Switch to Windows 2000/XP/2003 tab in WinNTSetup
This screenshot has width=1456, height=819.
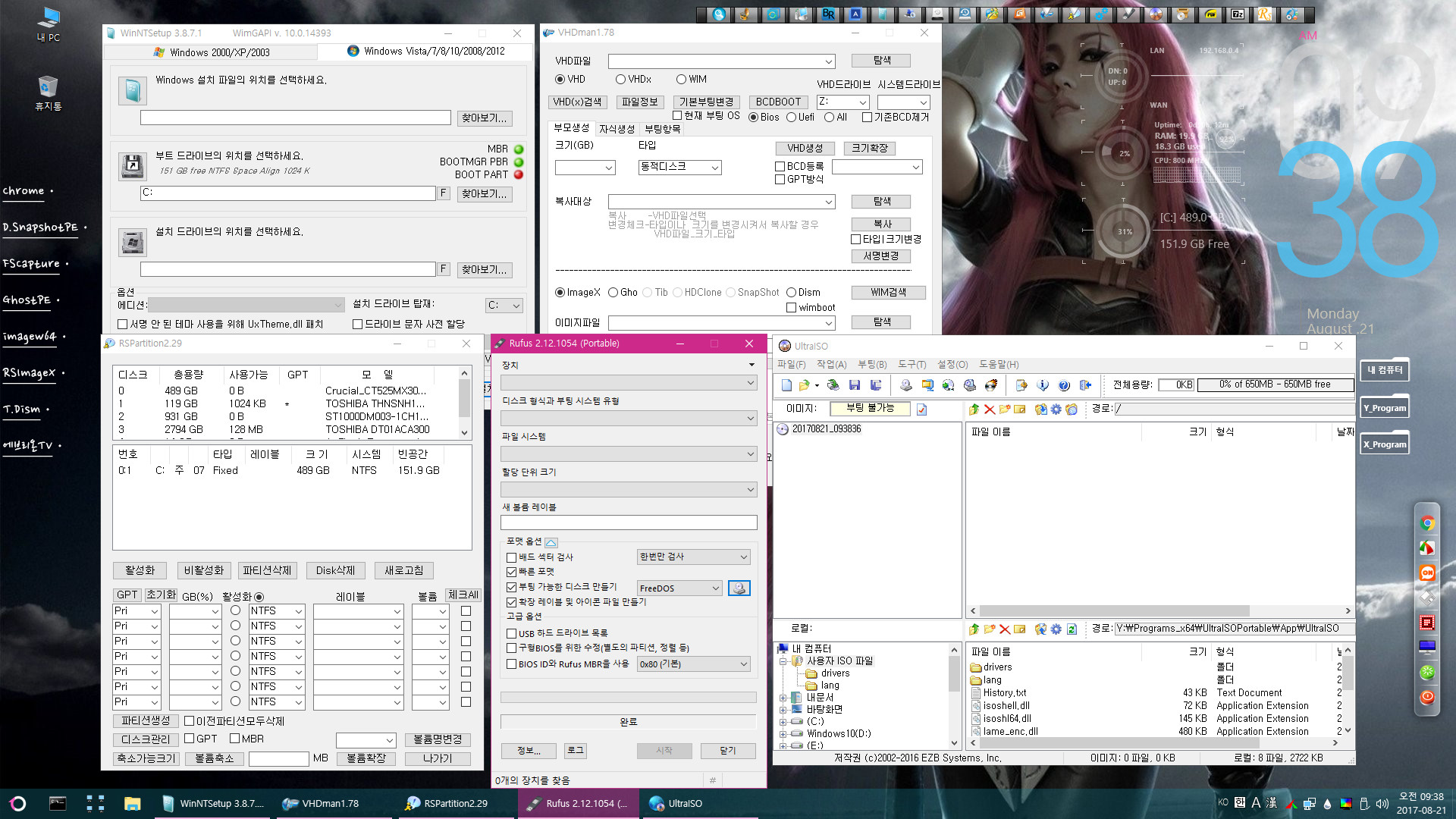[x=211, y=52]
